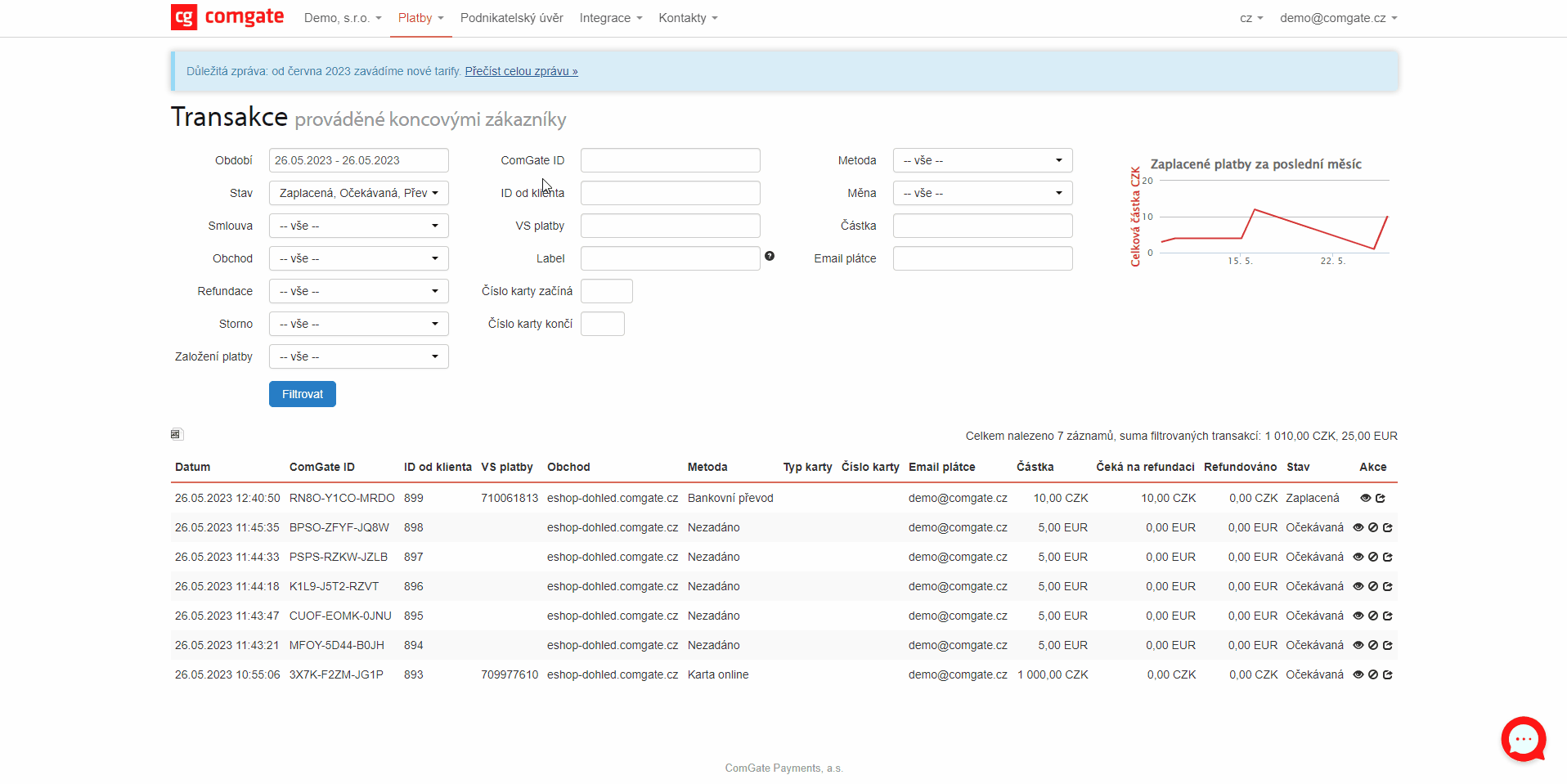This screenshot has width=1567, height=784.
Task: Sort table by ComGate ID column header
Action: [322, 467]
